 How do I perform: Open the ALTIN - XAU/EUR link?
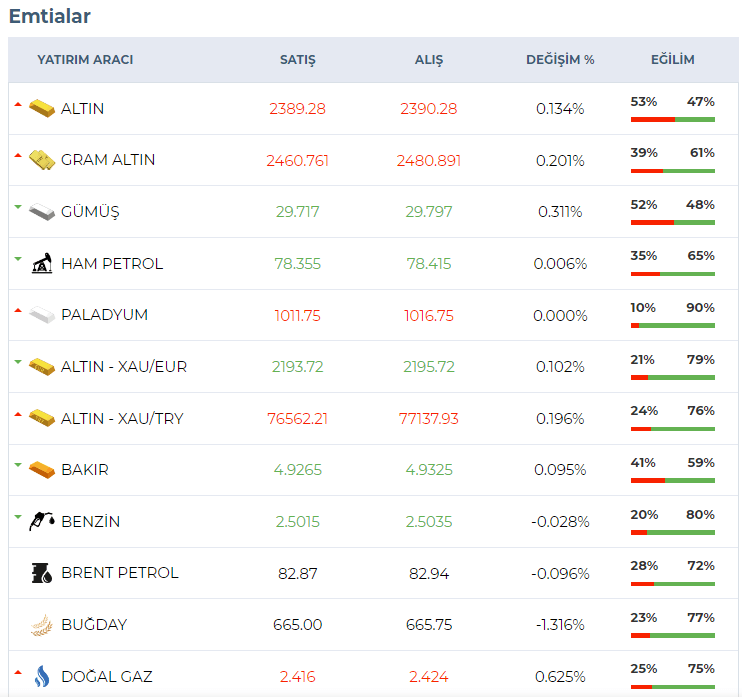[124, 367]
